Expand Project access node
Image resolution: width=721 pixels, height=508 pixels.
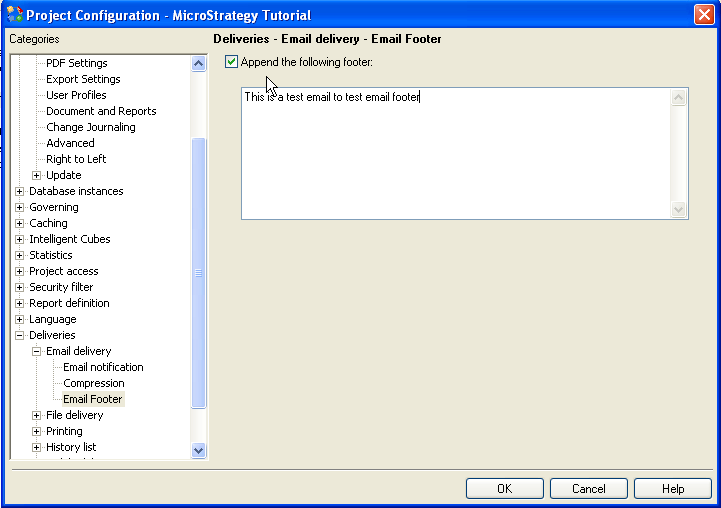19,271
